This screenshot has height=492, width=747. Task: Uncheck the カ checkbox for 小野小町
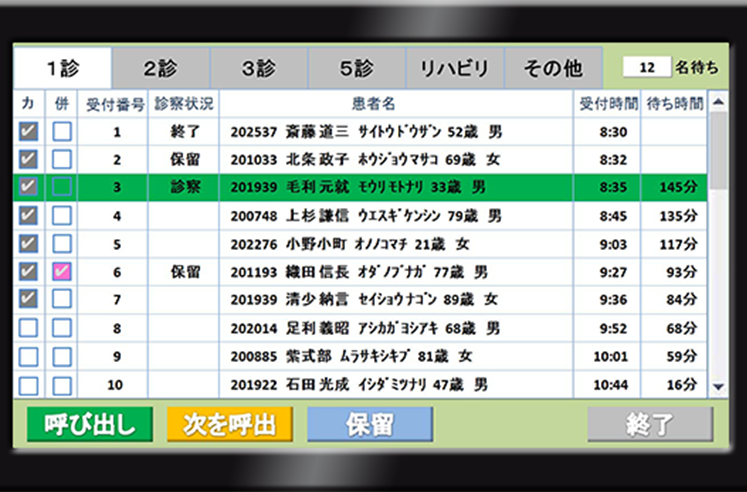coord(28,244)
